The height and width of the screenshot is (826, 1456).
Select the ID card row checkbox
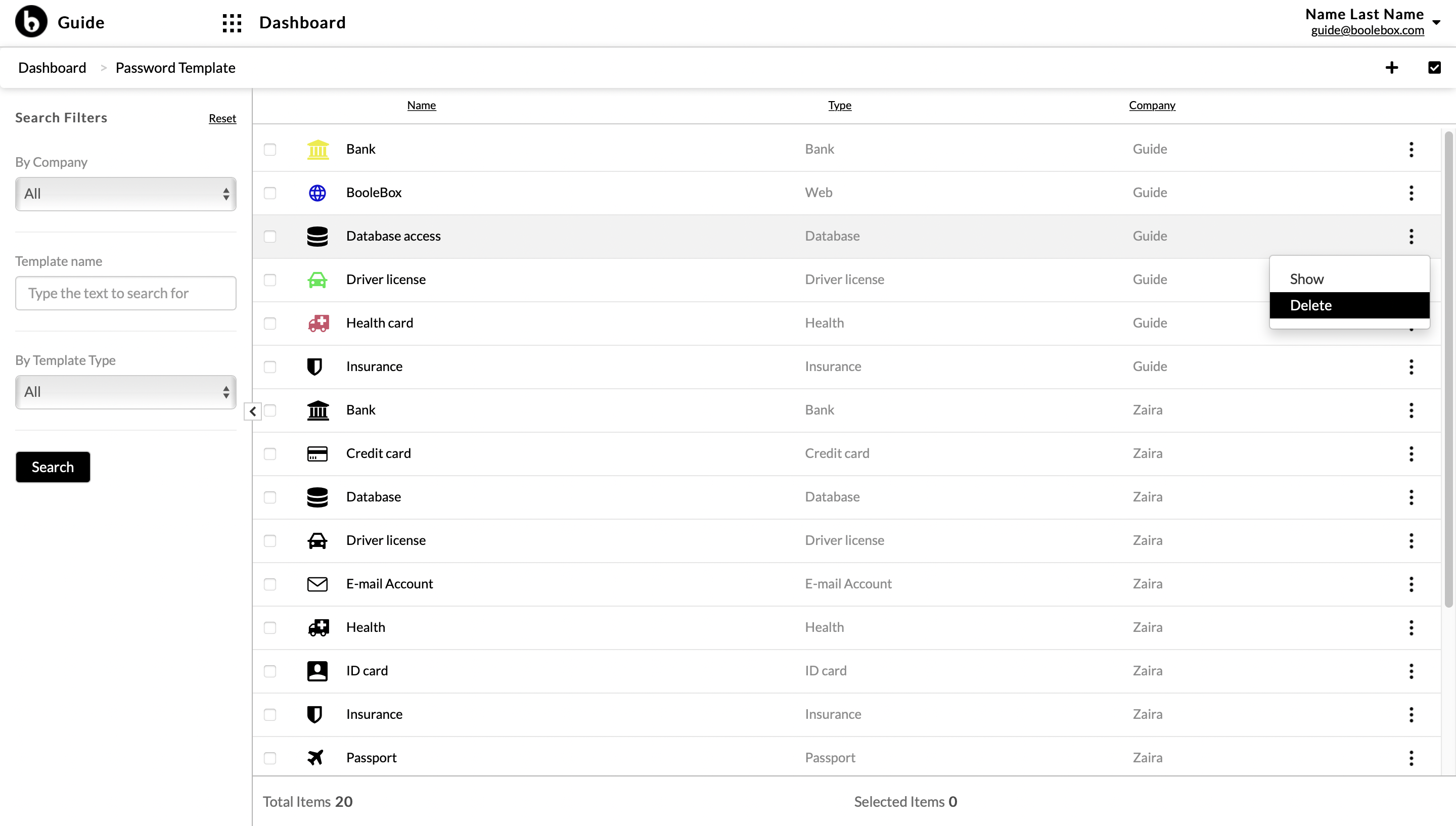[270, 671]
